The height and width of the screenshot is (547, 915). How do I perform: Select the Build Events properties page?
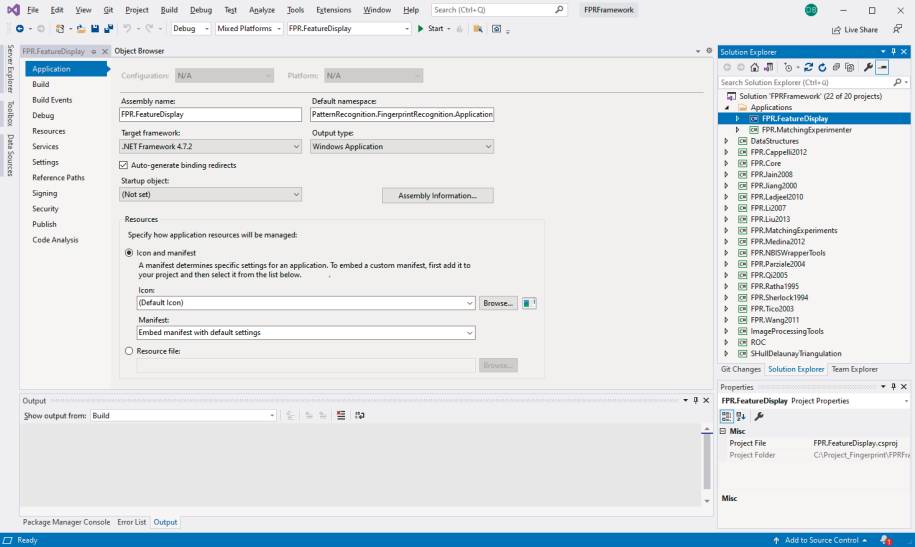click(52, 100)
